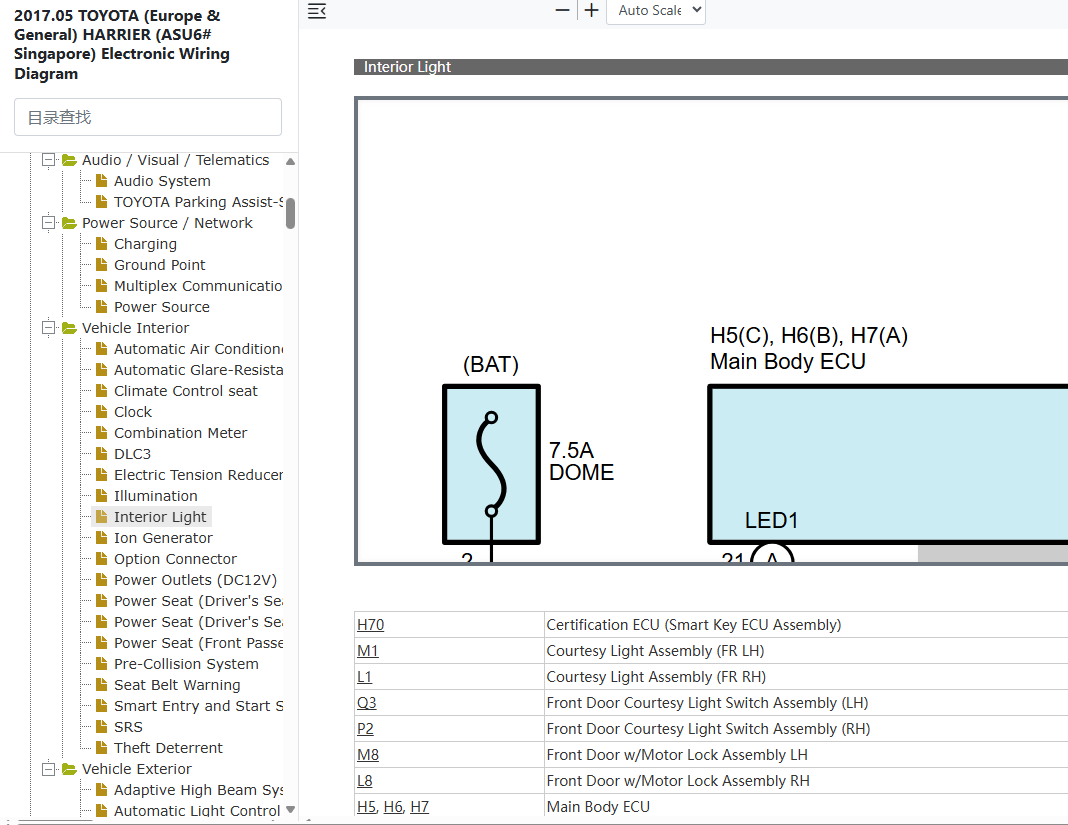Zoom in with the plus button
Screen dimensions: 1068x825
[x=591, y=10]
